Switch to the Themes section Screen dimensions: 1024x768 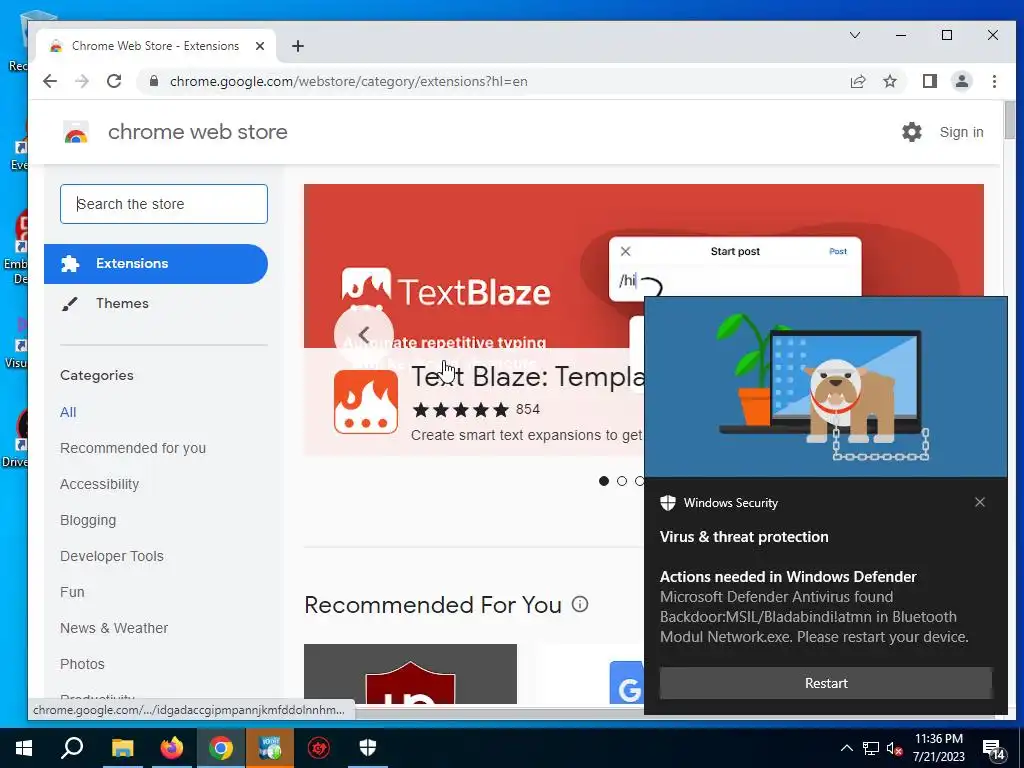pos(122,303)
